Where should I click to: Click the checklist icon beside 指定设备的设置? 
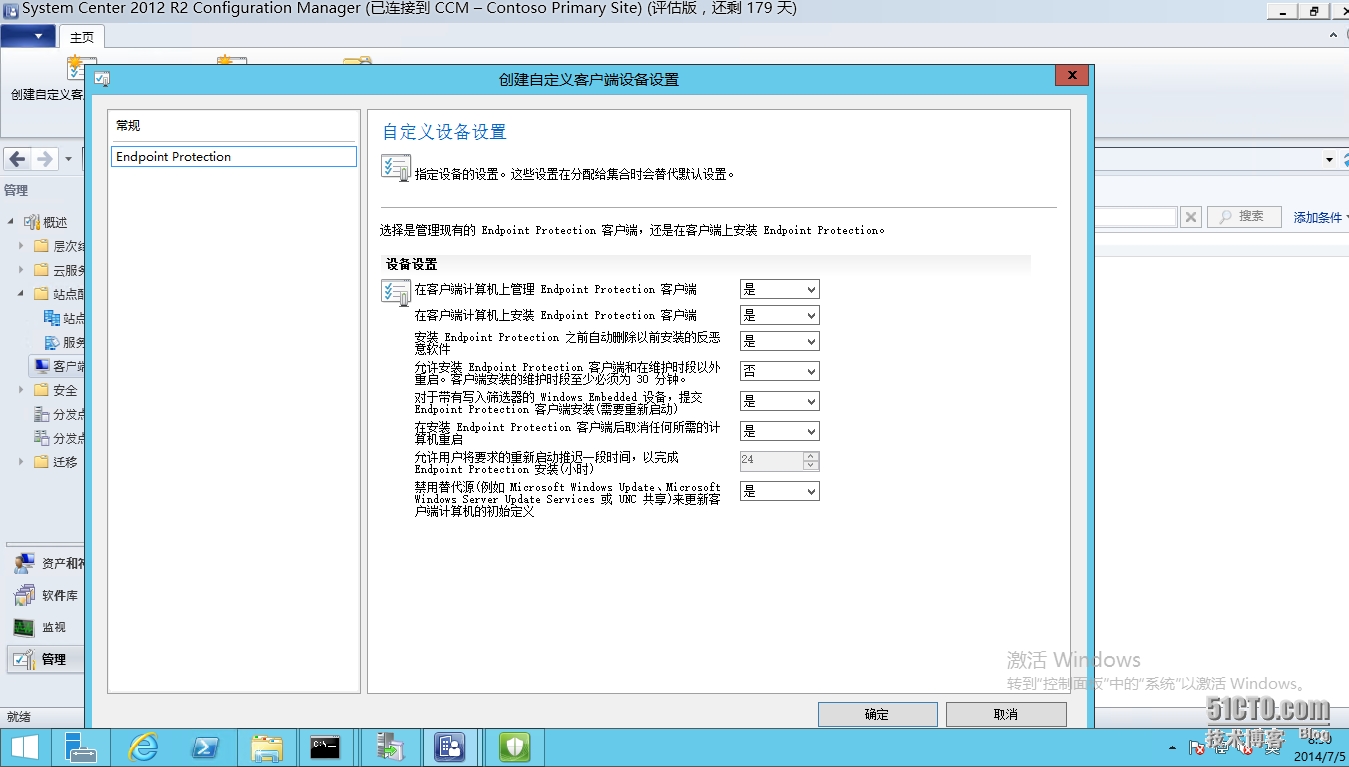point(396,168)
